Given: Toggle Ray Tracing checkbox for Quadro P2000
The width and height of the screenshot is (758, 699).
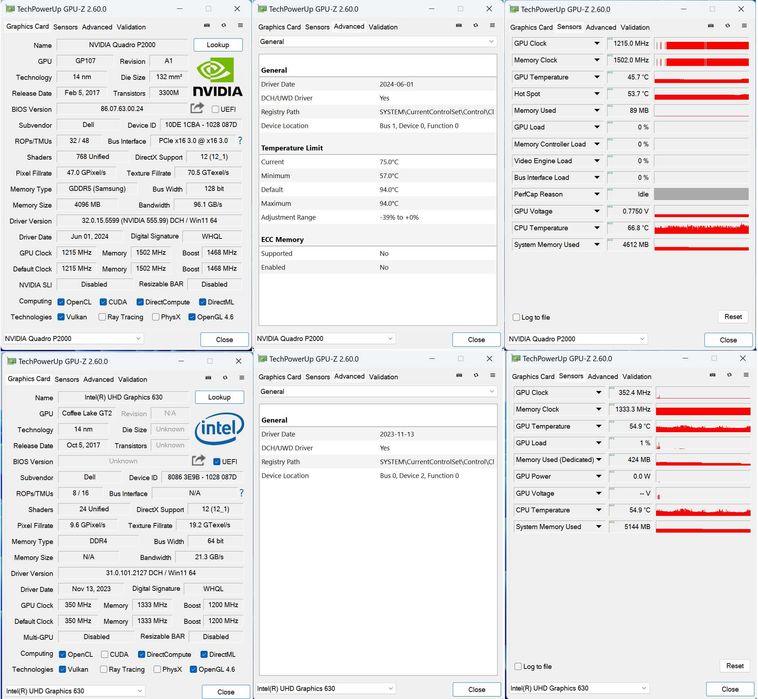Looking at the screenshot, I should pyautogui.click(x=102, y=317).
